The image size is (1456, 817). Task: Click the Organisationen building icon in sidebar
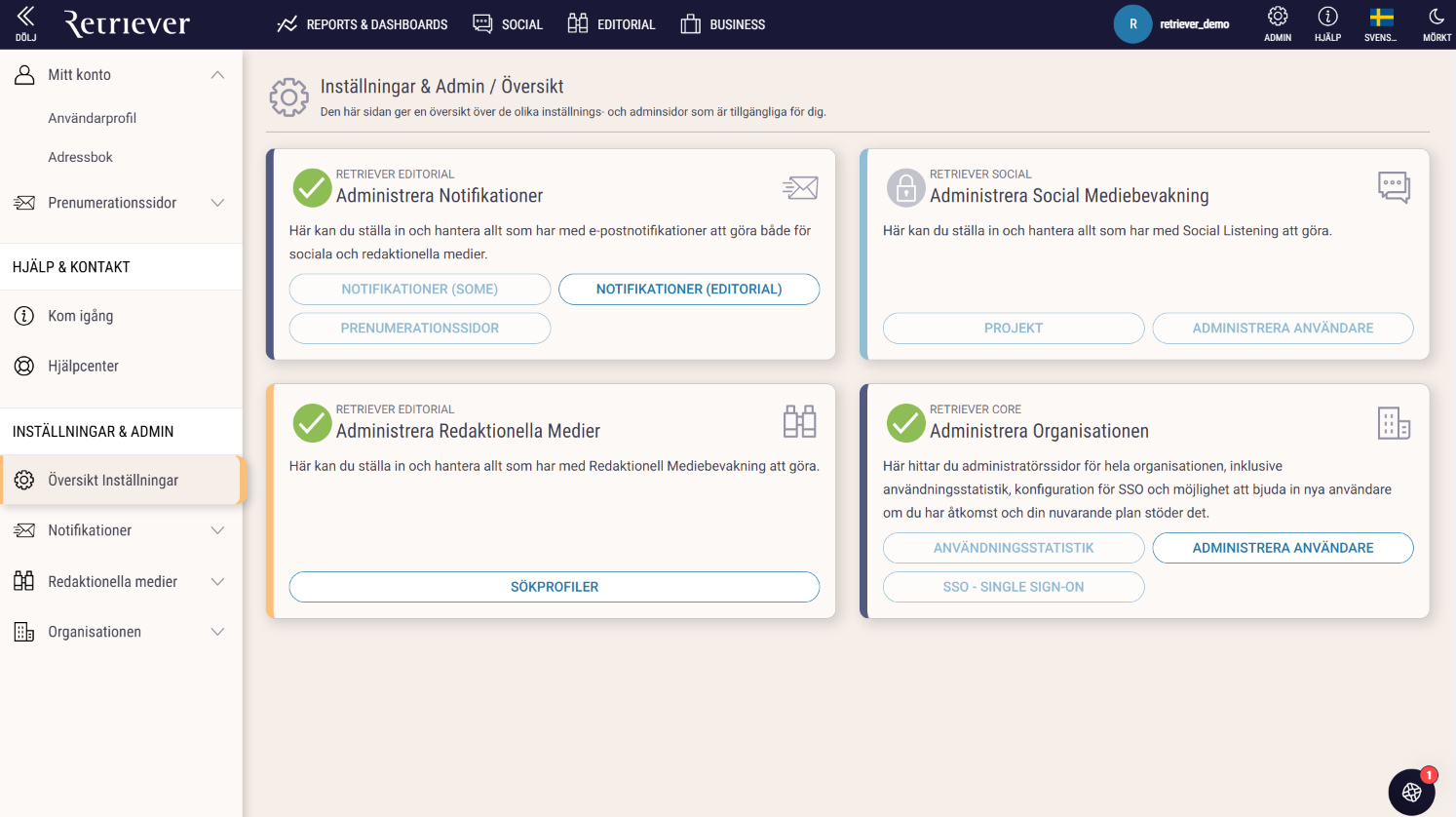click(24, 632)
